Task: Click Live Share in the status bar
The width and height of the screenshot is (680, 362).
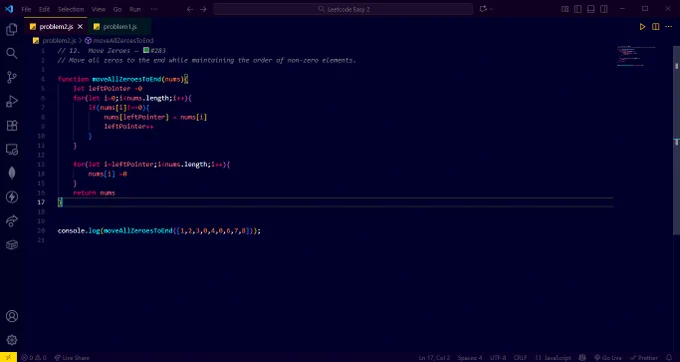Action: pyautogui.click(x=72, y=358)
